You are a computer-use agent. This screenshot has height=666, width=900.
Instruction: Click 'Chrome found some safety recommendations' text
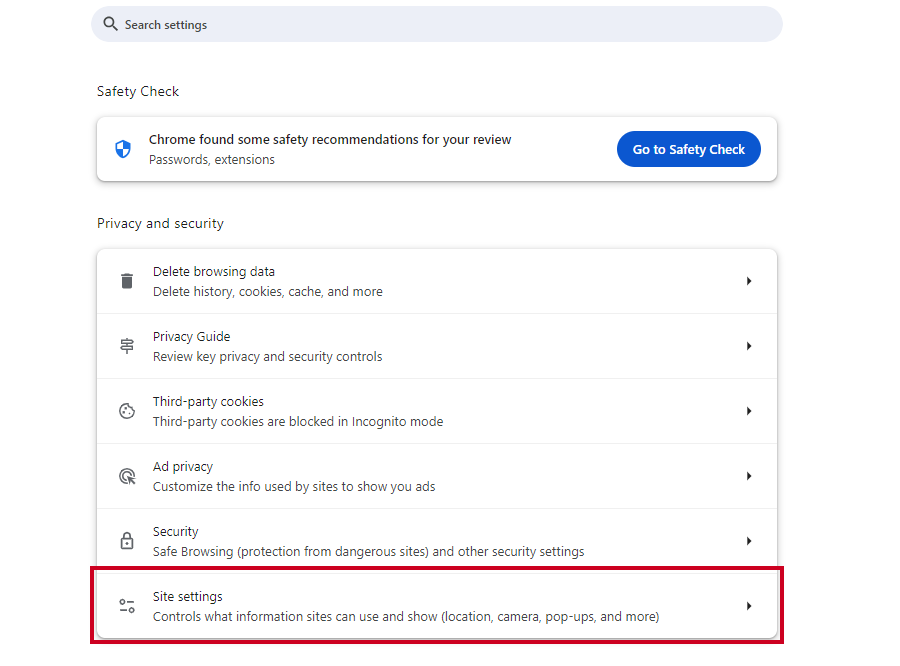click(x=330, y=140)
